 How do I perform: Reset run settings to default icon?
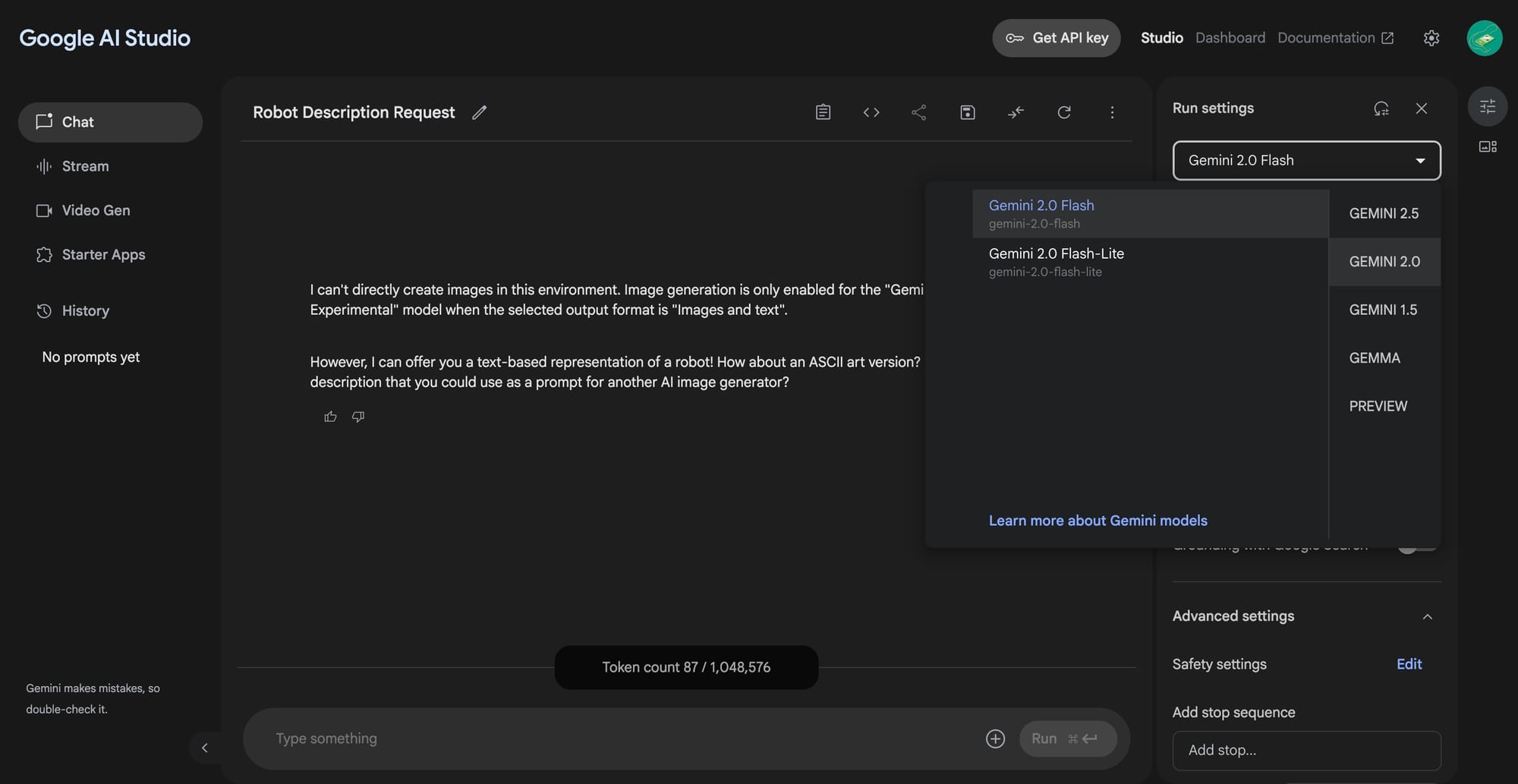(x=1381, y=109)
